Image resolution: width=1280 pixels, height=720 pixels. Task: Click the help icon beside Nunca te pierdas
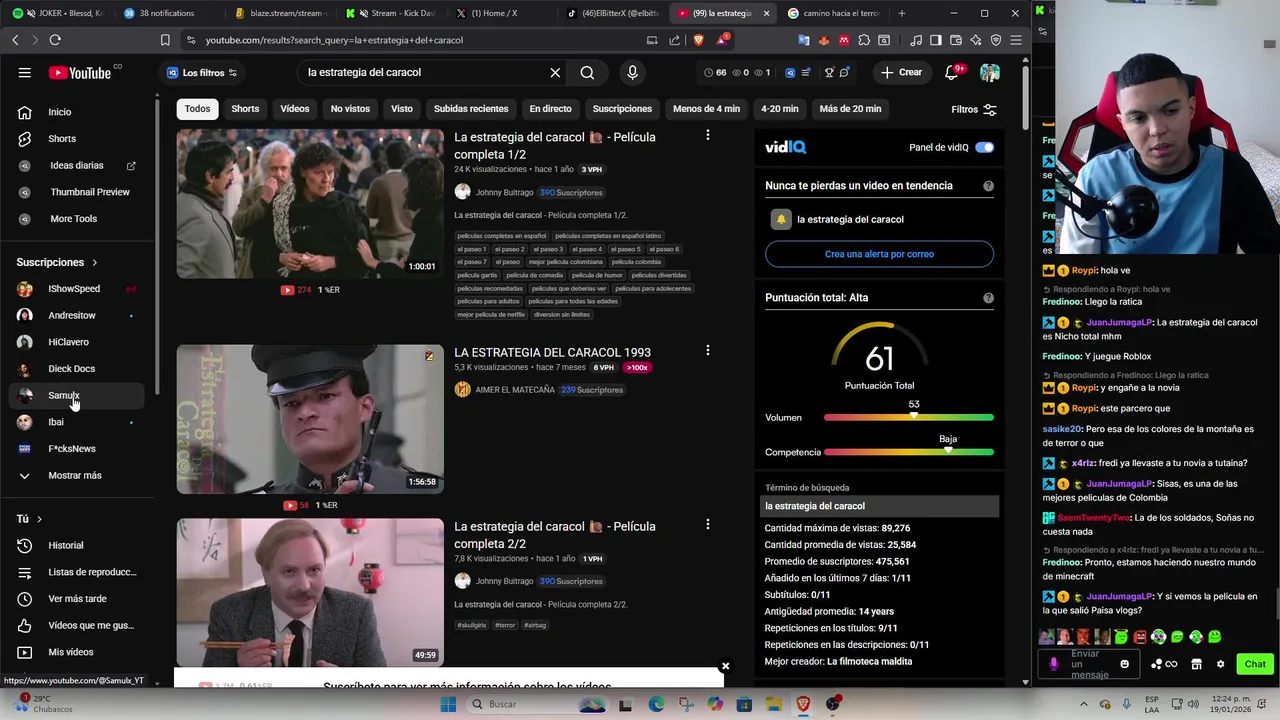pyautogui.click(x=988, y=186)
